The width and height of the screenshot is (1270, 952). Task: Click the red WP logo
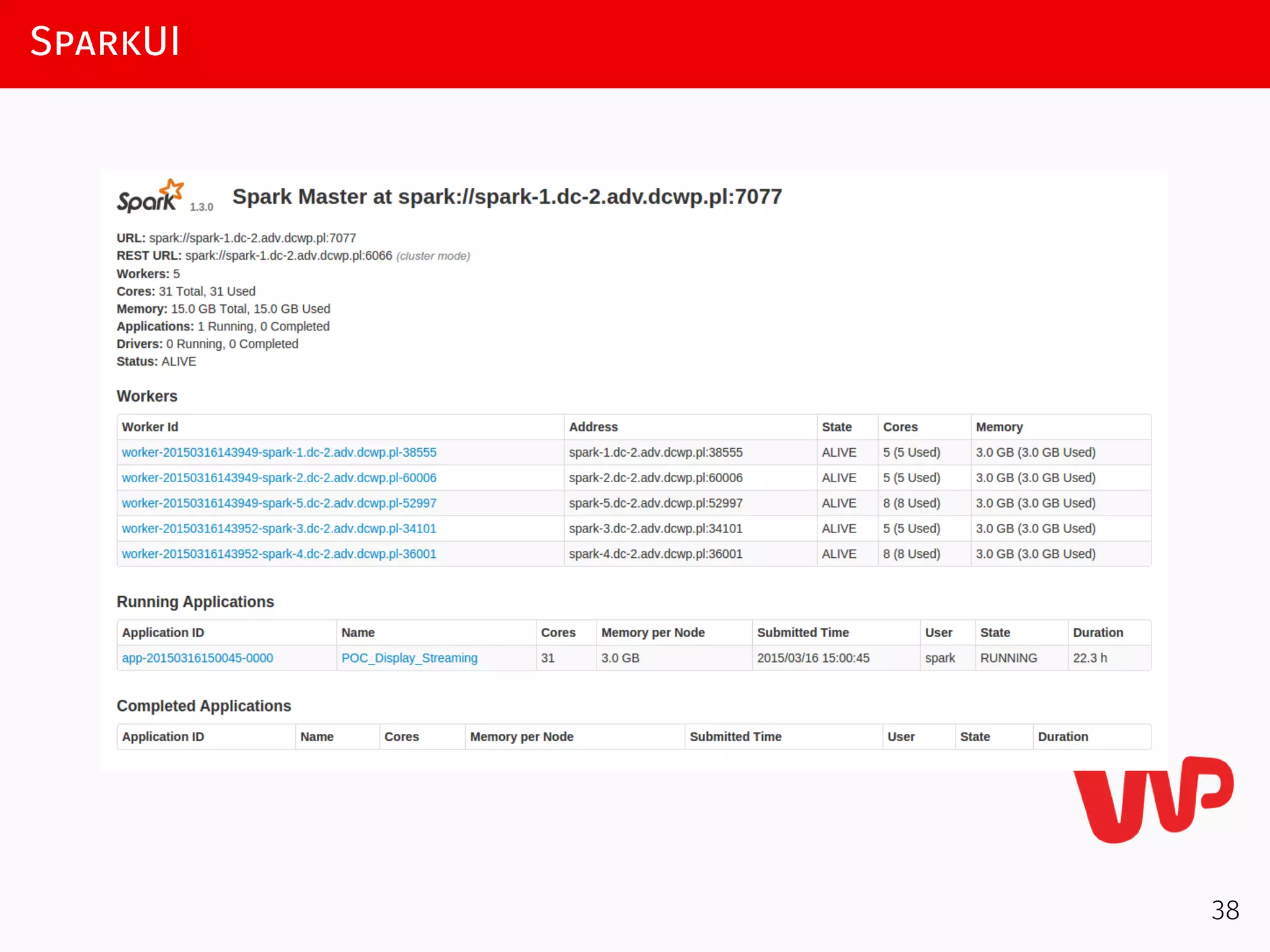point(1152,800)
